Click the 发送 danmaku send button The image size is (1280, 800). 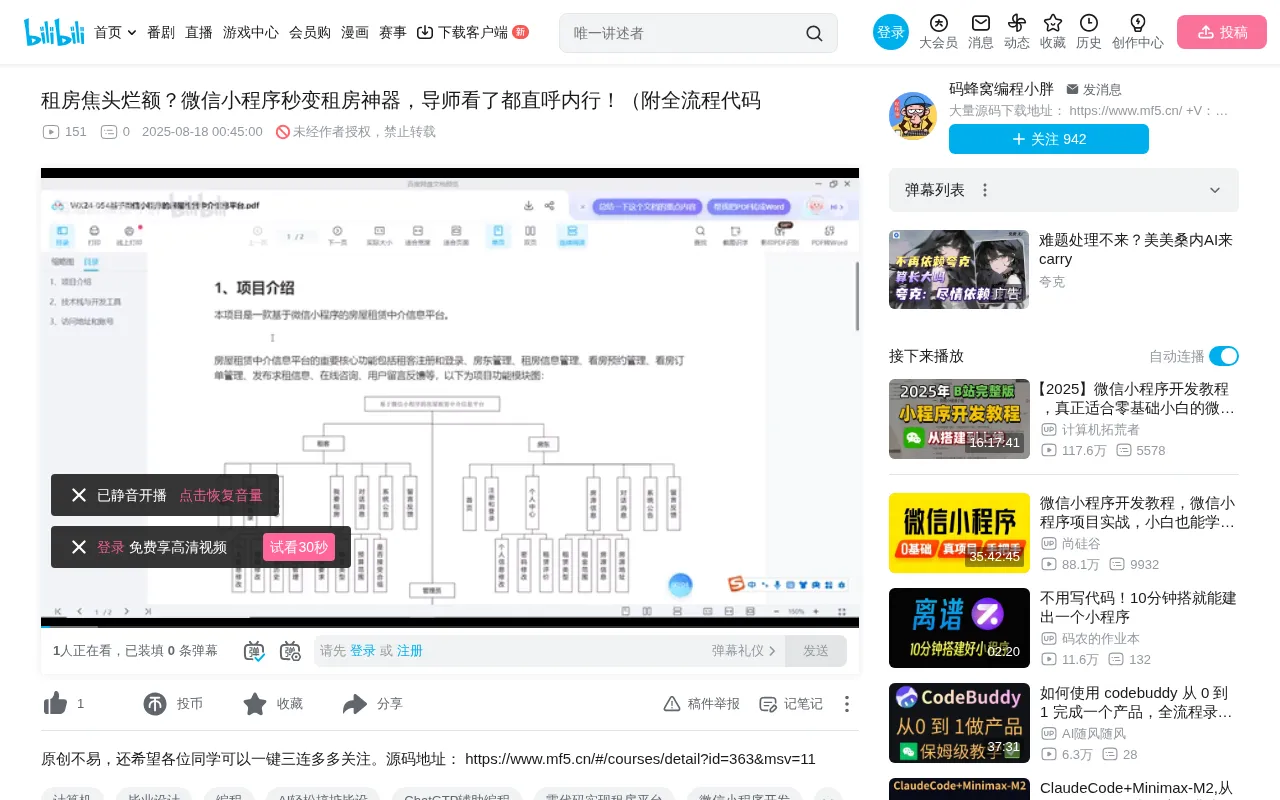click(x=816, y=651)
